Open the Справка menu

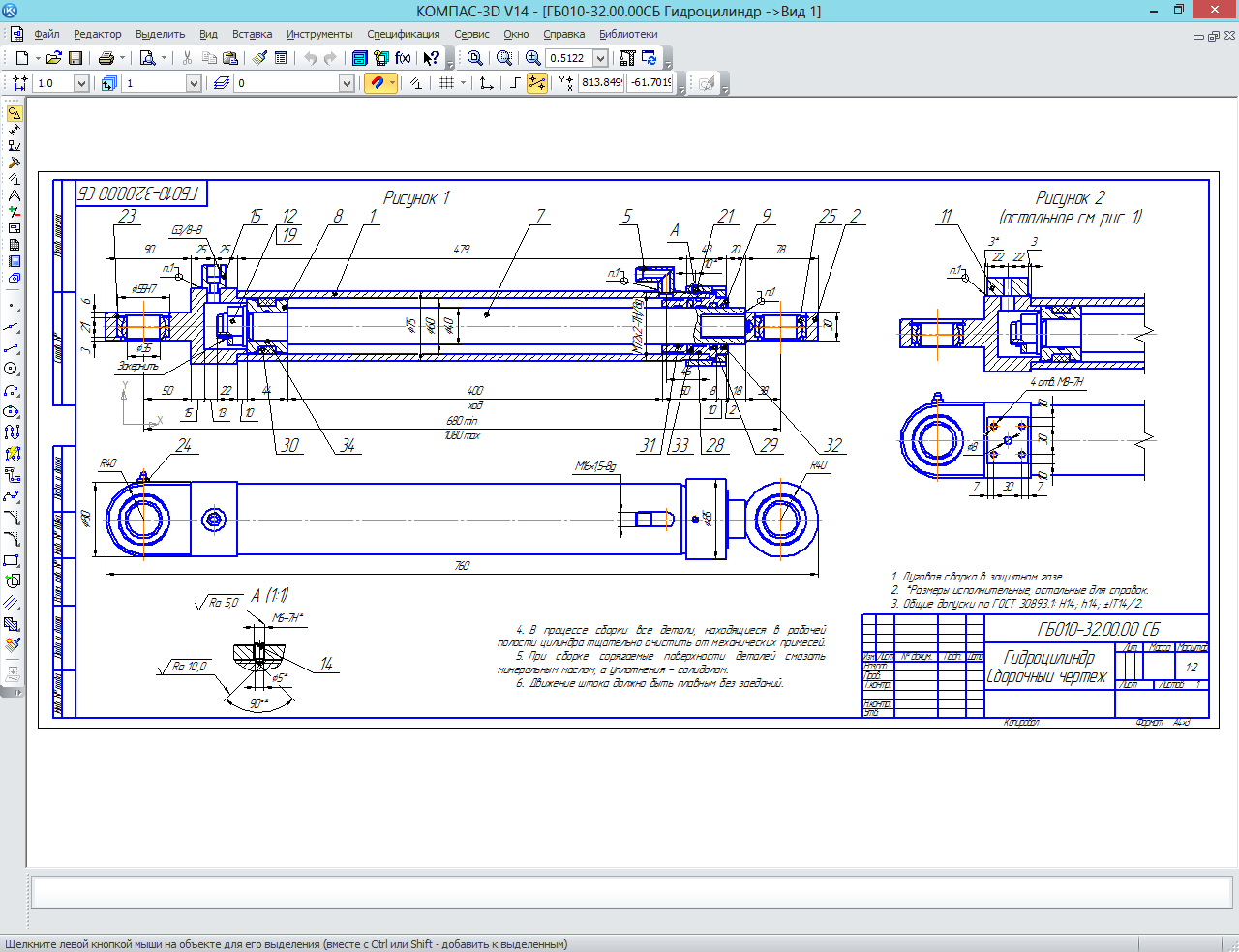(564, 34)
